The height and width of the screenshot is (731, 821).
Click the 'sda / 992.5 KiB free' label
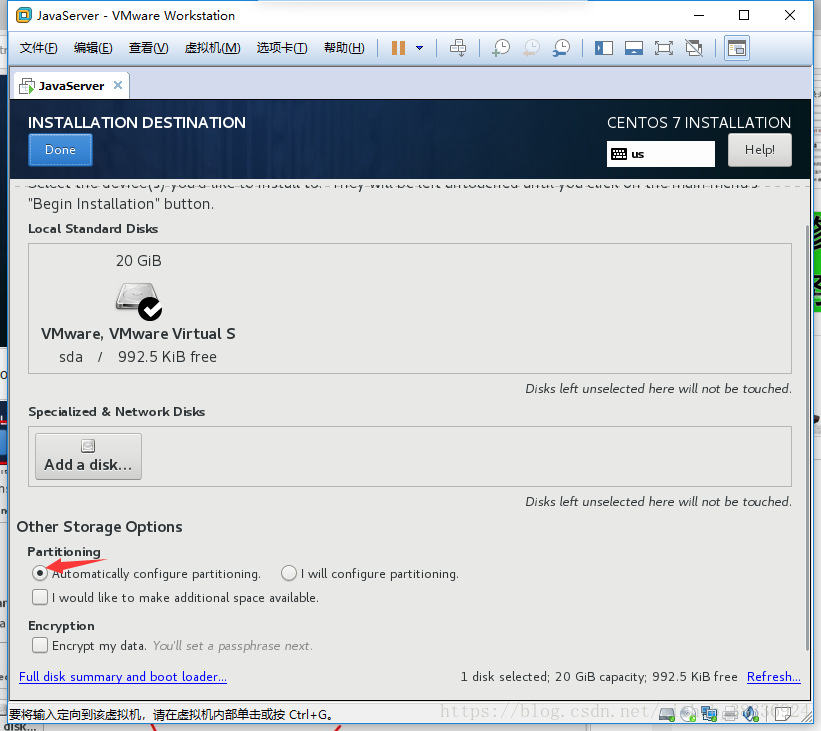(138, 357)
